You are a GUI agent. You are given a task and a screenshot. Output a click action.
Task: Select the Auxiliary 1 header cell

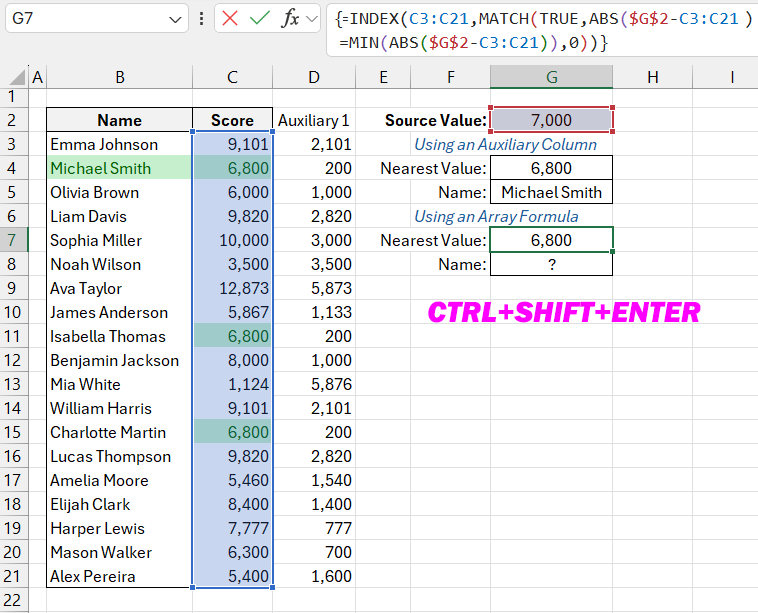coord(314,120)
